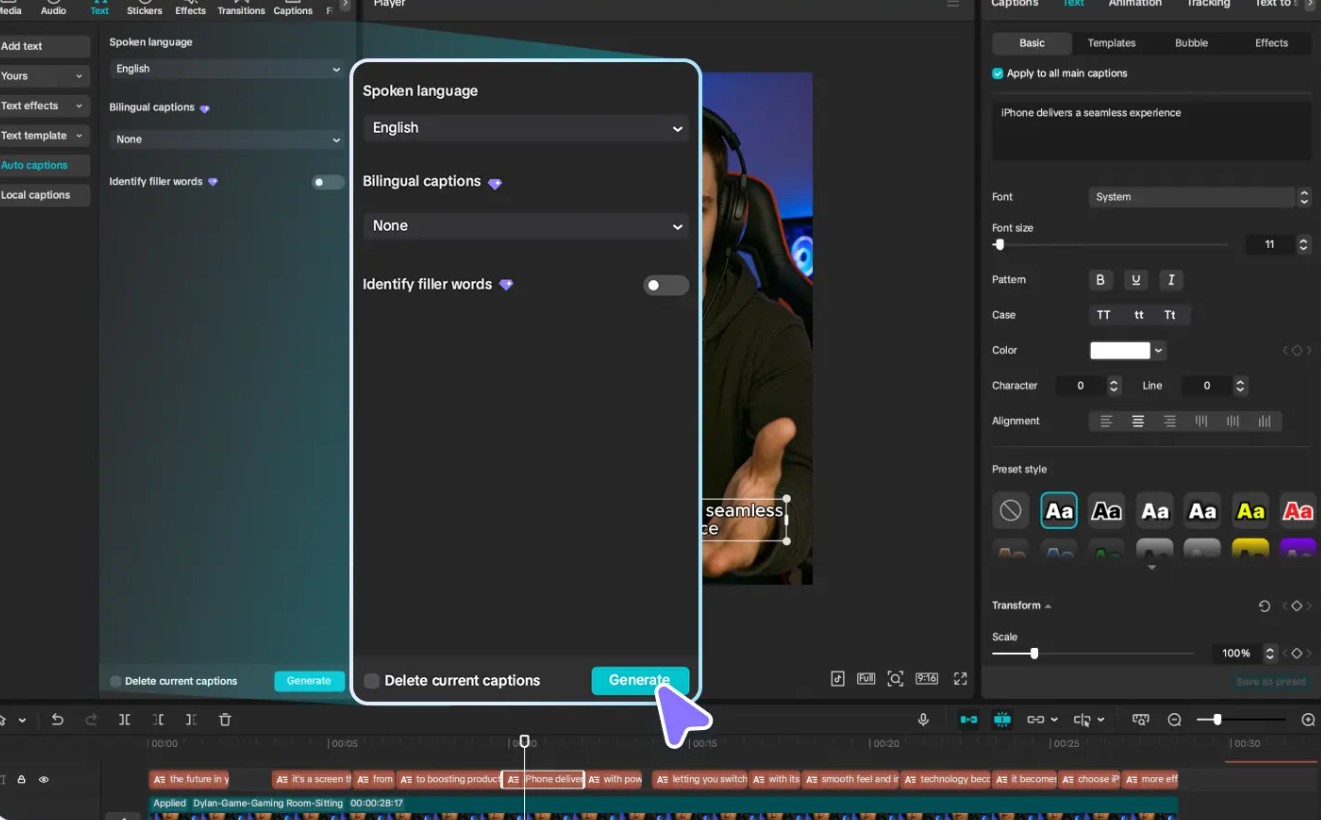Set case to all lowercase tt
Screen dimensions: 1321x820
pos(1138,315)
